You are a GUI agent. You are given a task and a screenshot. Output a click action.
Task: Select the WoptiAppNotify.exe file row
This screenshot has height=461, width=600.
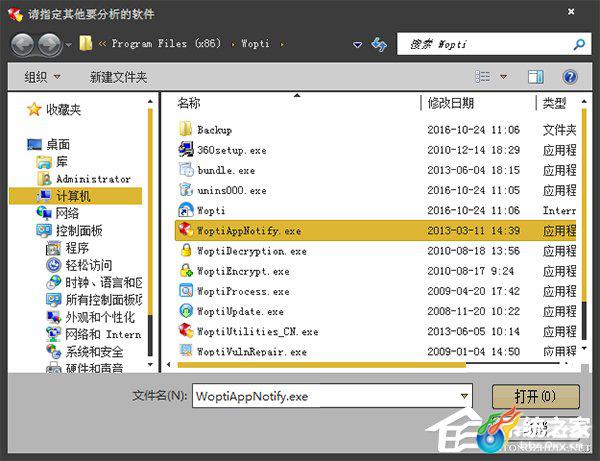coord(375,231)
